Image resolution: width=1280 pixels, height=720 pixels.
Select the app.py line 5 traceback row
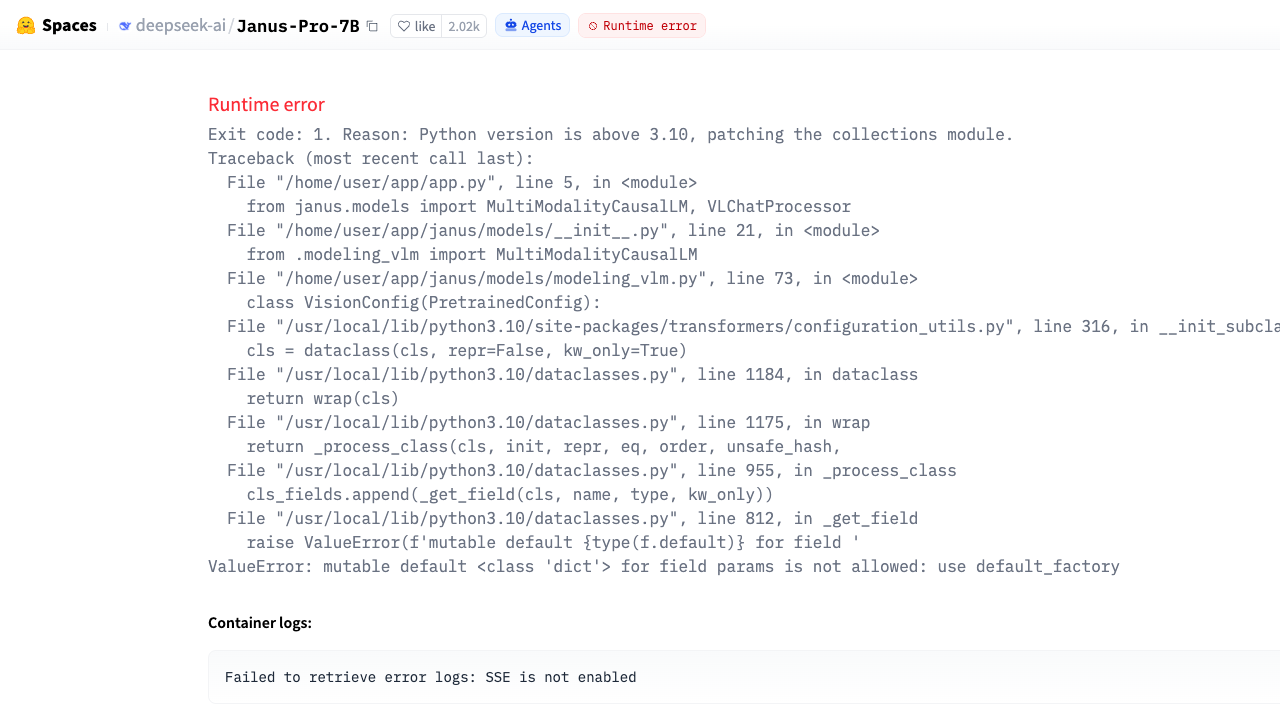[x=462, y=183]
